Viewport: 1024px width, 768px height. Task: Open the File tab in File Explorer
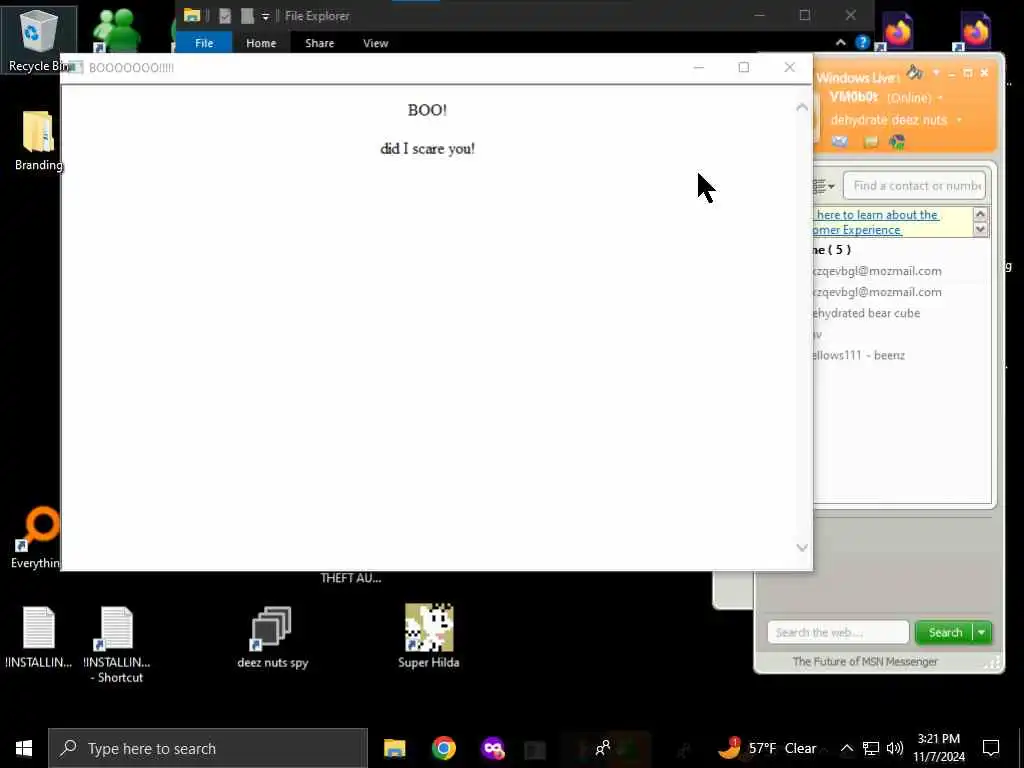pyautogui.click(x=204, y=43)
